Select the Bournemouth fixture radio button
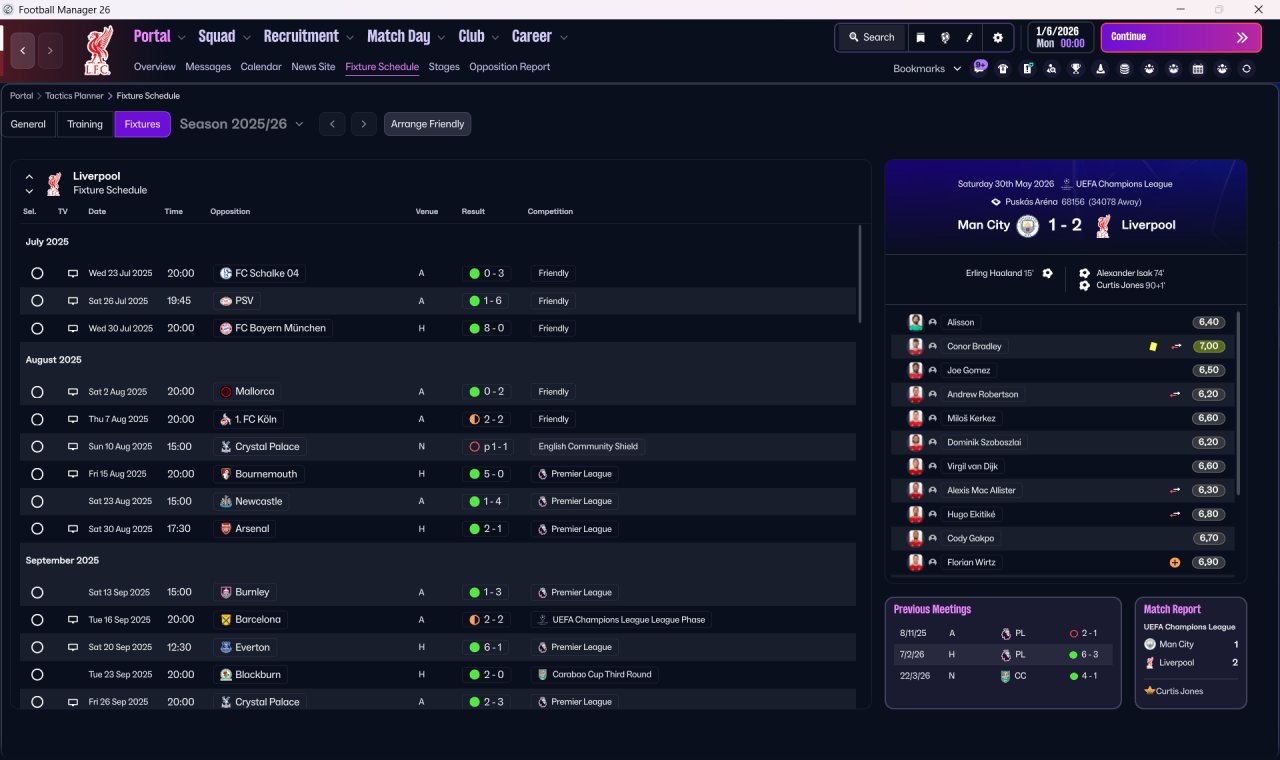Viewport: 1280px width, 760px height. [37, 474]
